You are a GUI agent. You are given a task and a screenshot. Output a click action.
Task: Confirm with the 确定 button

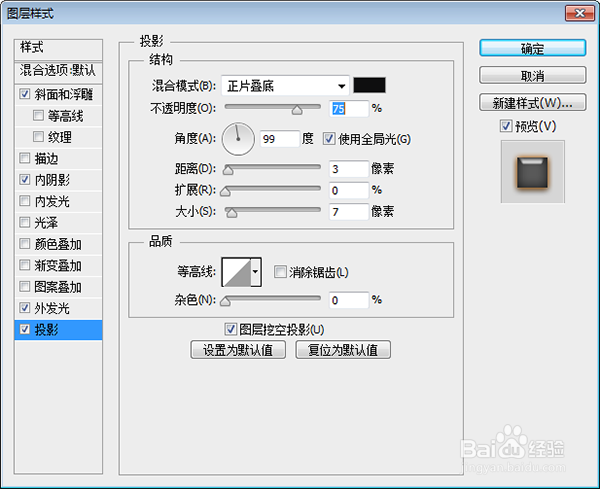532,48
